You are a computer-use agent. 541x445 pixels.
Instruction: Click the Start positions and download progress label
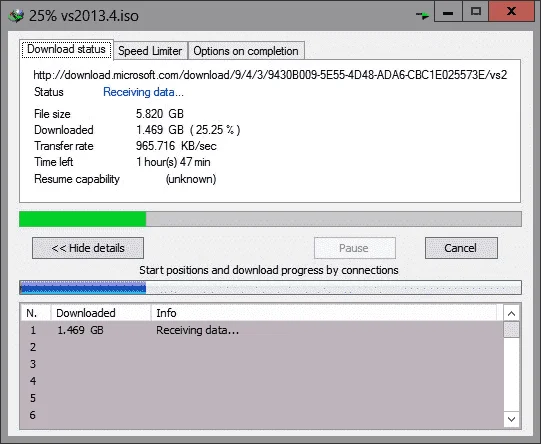(269, 270)
